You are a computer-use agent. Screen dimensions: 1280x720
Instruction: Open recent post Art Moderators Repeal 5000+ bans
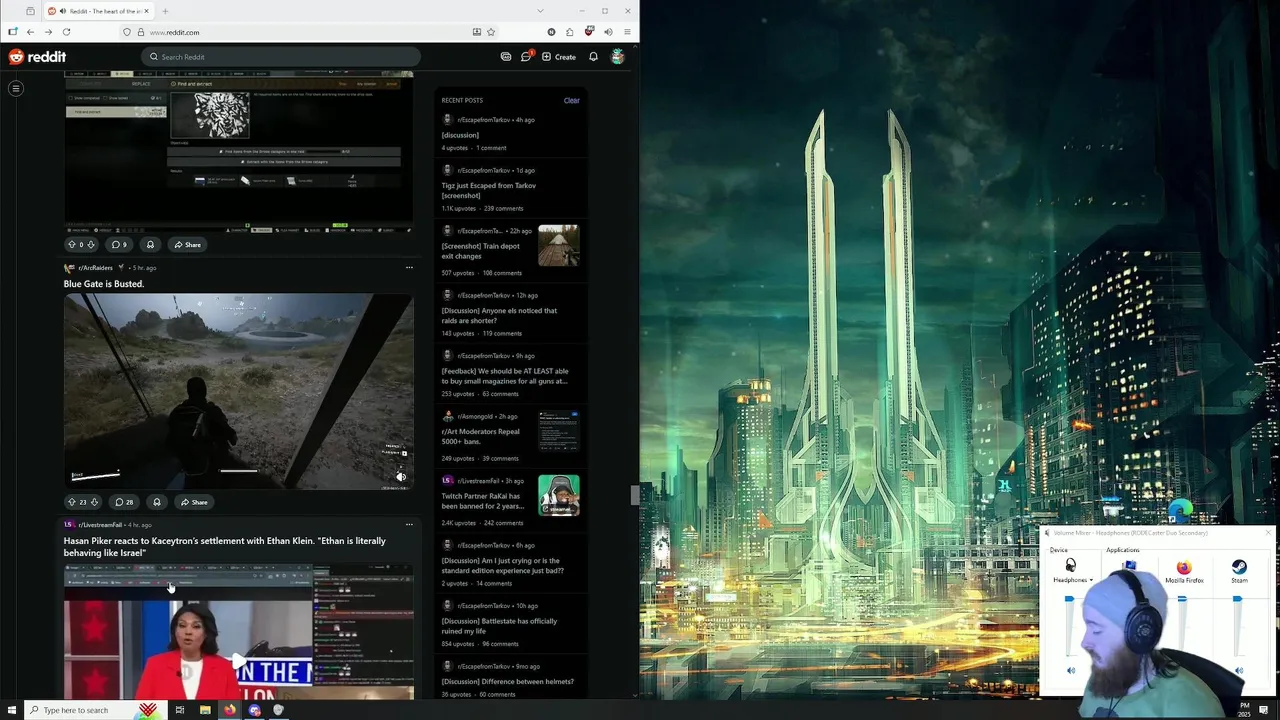tap(481, 436)
